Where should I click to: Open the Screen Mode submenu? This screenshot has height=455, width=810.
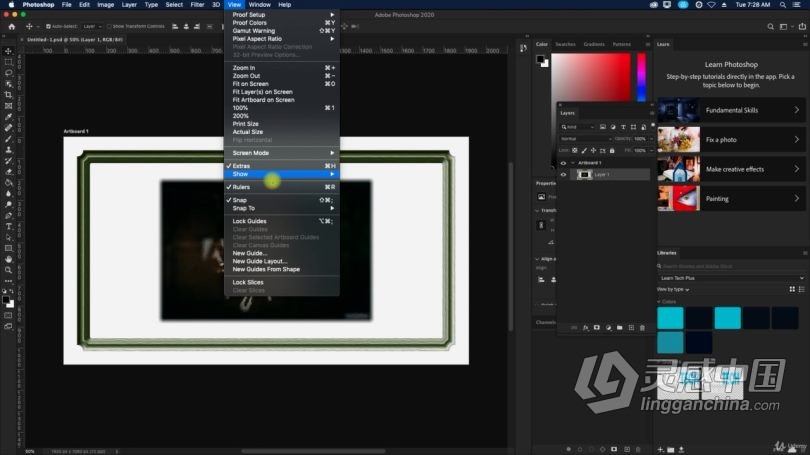click(x=282, y=153)
